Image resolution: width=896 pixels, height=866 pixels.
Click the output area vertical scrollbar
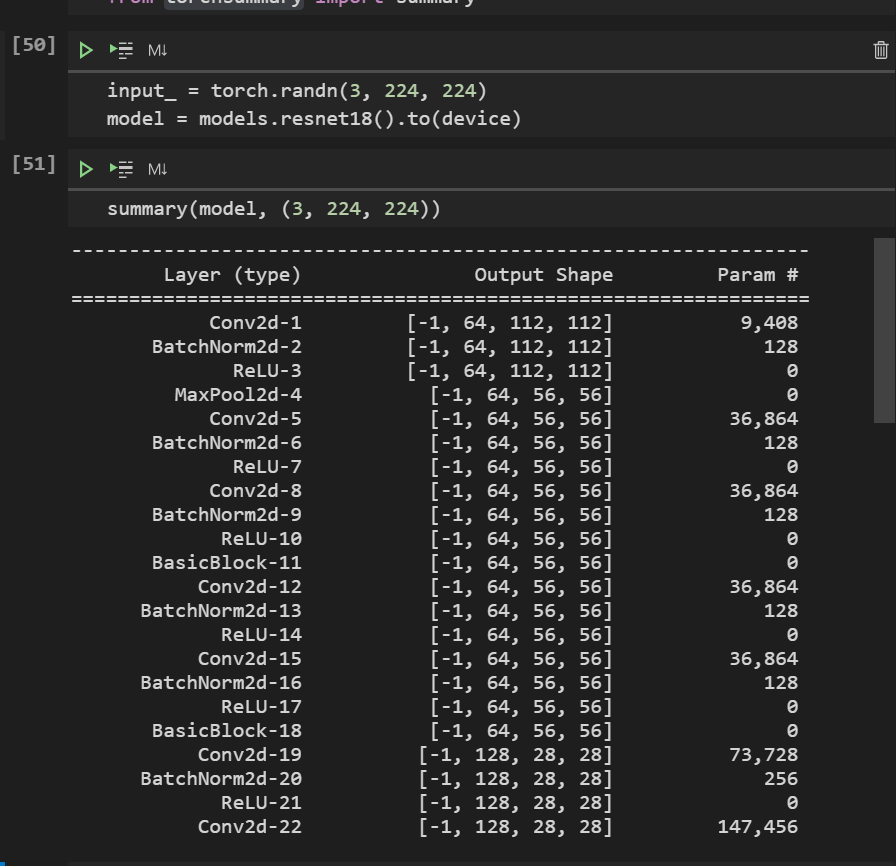(884, 331)
